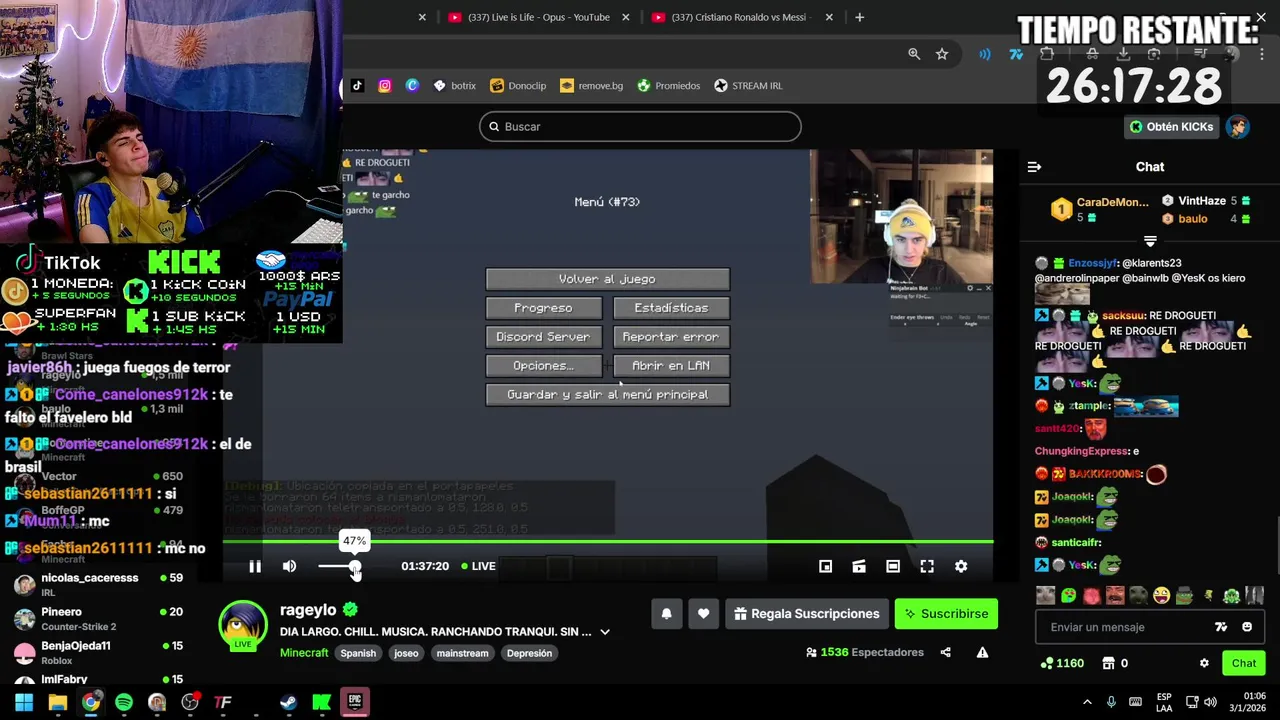Open the Kick shop icon
1280x720 pixels.
(x=1108, y=663)
